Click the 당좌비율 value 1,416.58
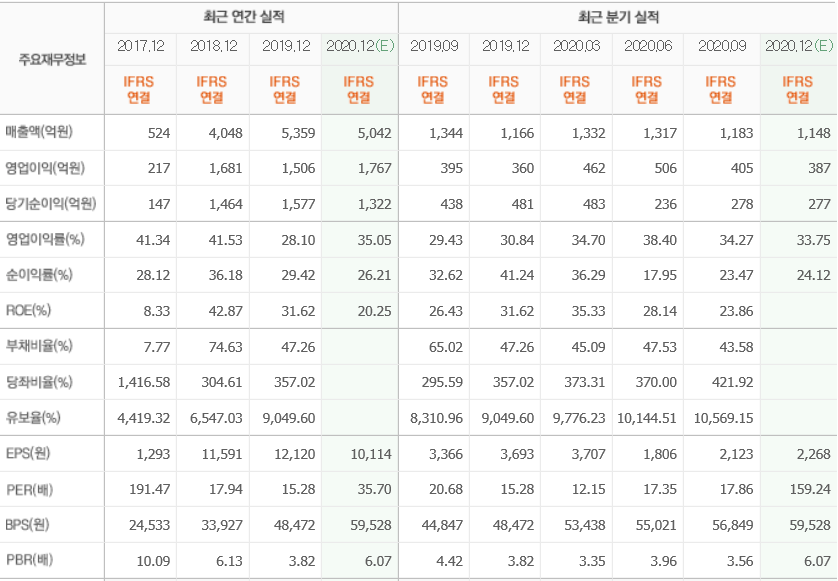Screen dimensions: 838x581 (144, 382)
